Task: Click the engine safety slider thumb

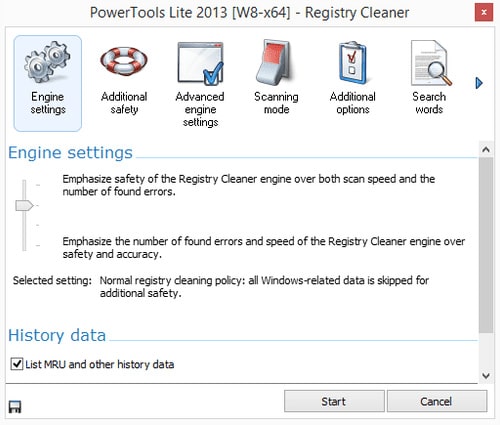Action: coord(24,206)
